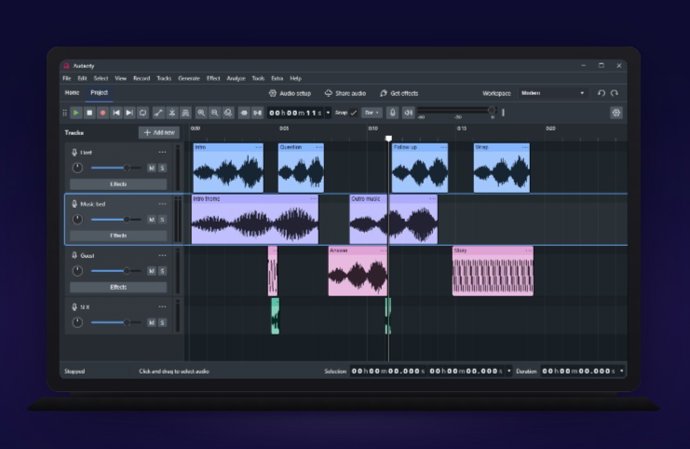
Task: Solo the SFX track
Action: (162, 322)
